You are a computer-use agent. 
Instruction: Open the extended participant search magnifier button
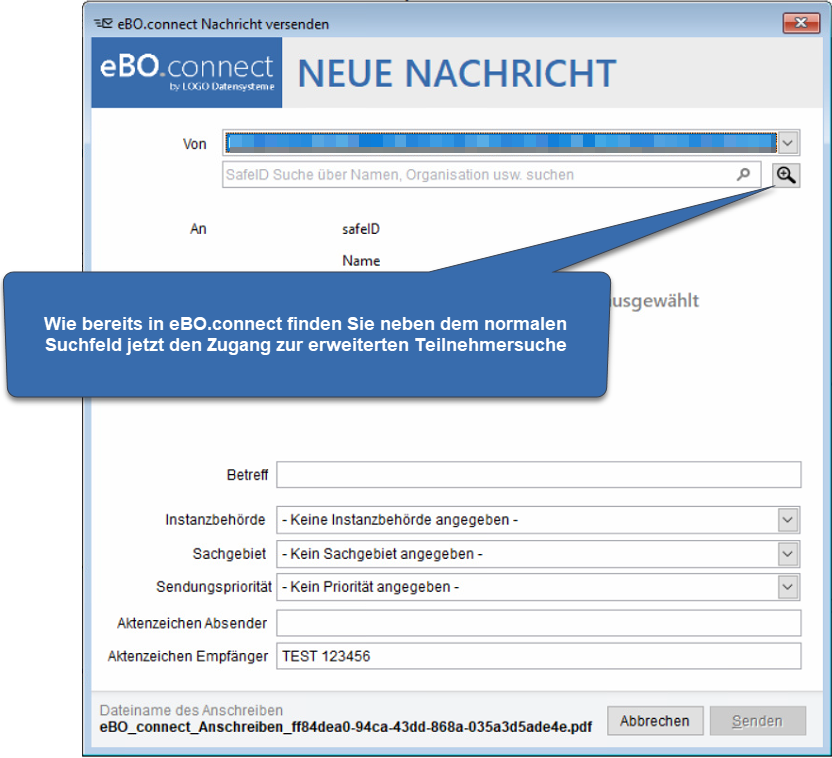pos(786,175)
